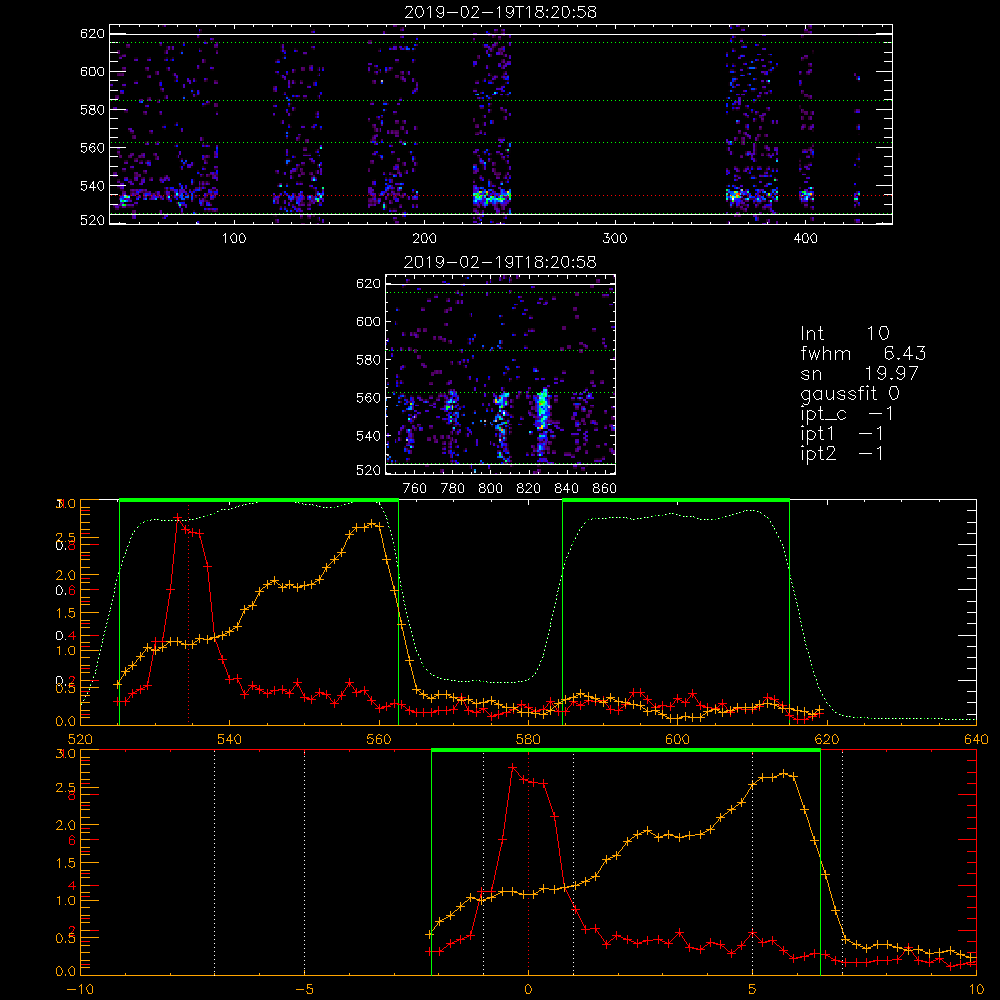
Task: Select the 'ipt_c -1' readout
Action: pyautogui.click(x=847, y=415)
